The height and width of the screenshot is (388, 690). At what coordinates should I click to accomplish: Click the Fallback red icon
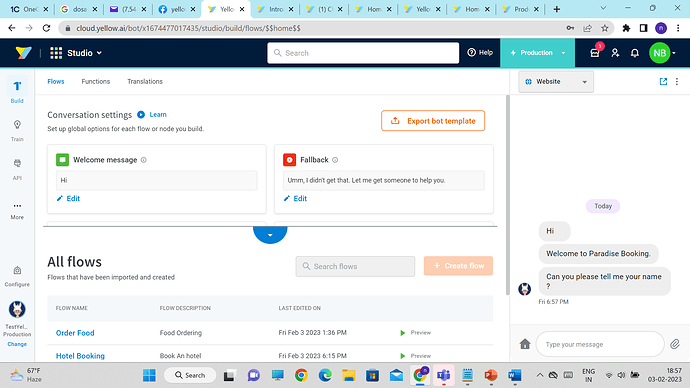[290, 160]
